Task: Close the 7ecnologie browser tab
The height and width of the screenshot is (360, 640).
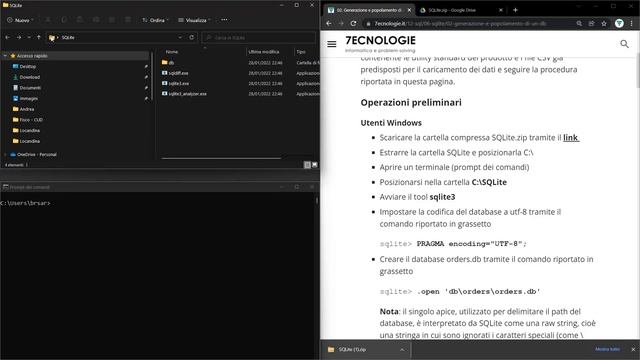Action: (409, 10)
